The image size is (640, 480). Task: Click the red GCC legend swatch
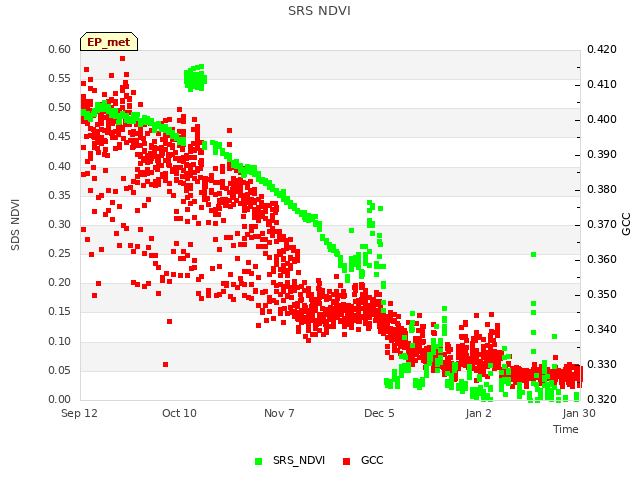point(347,461)
